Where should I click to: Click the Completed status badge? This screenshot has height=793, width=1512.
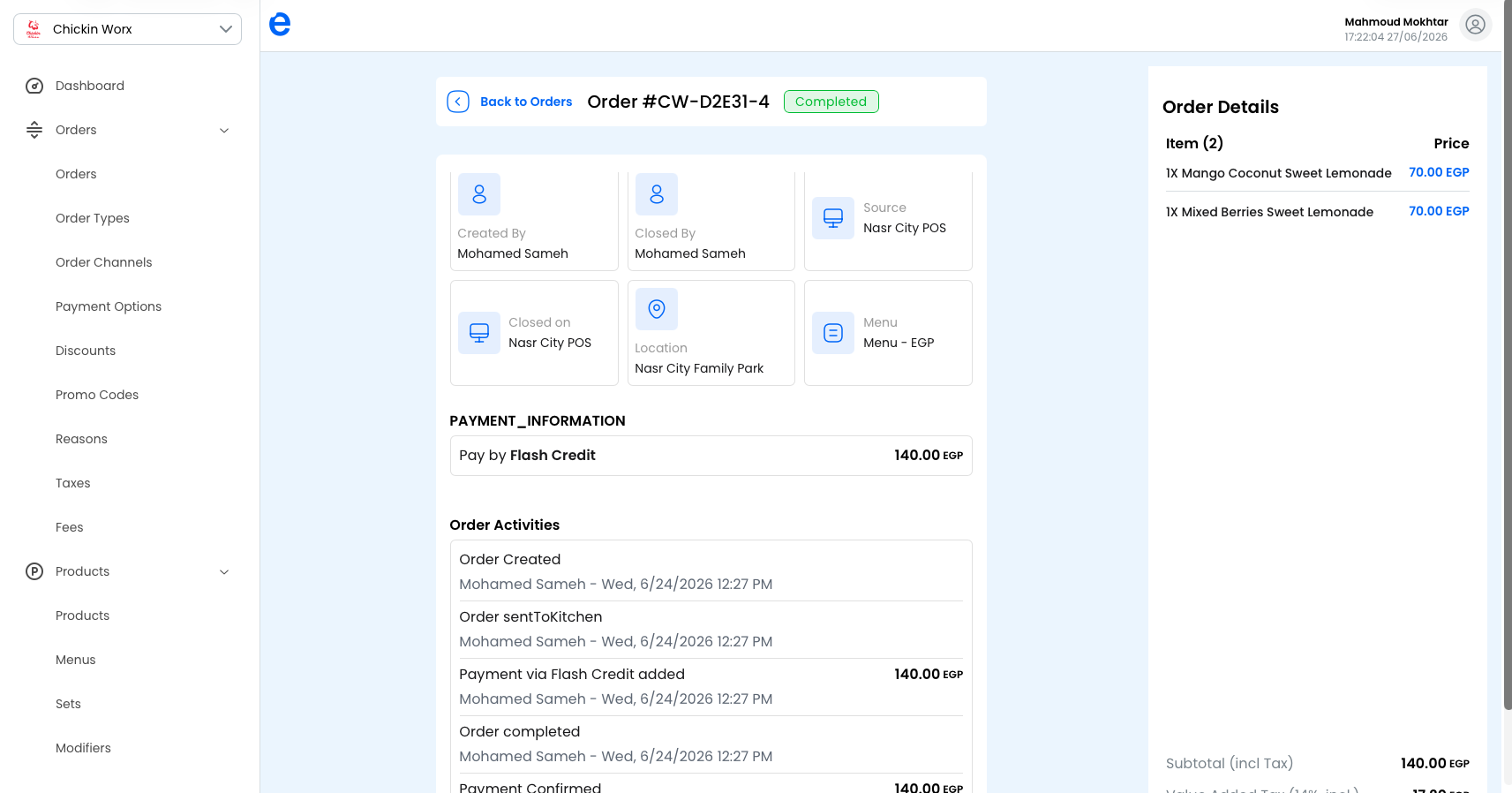pyautogui.click(x=831, y=102)
